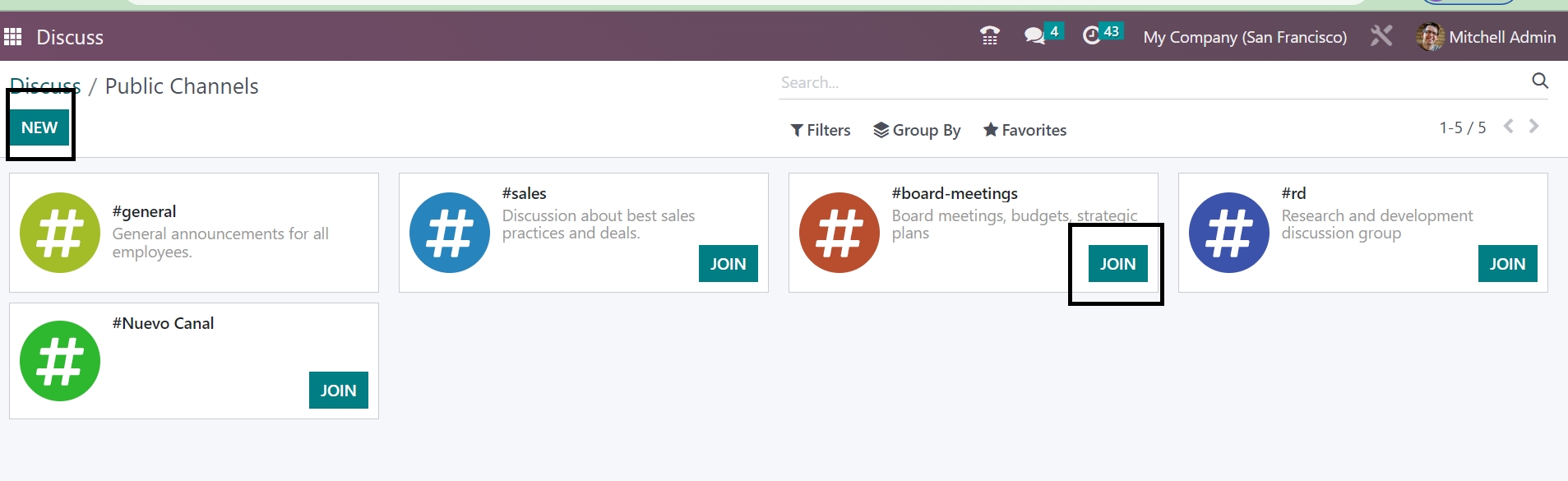Open the conversations messages icon

click(x=1034, y=35)
